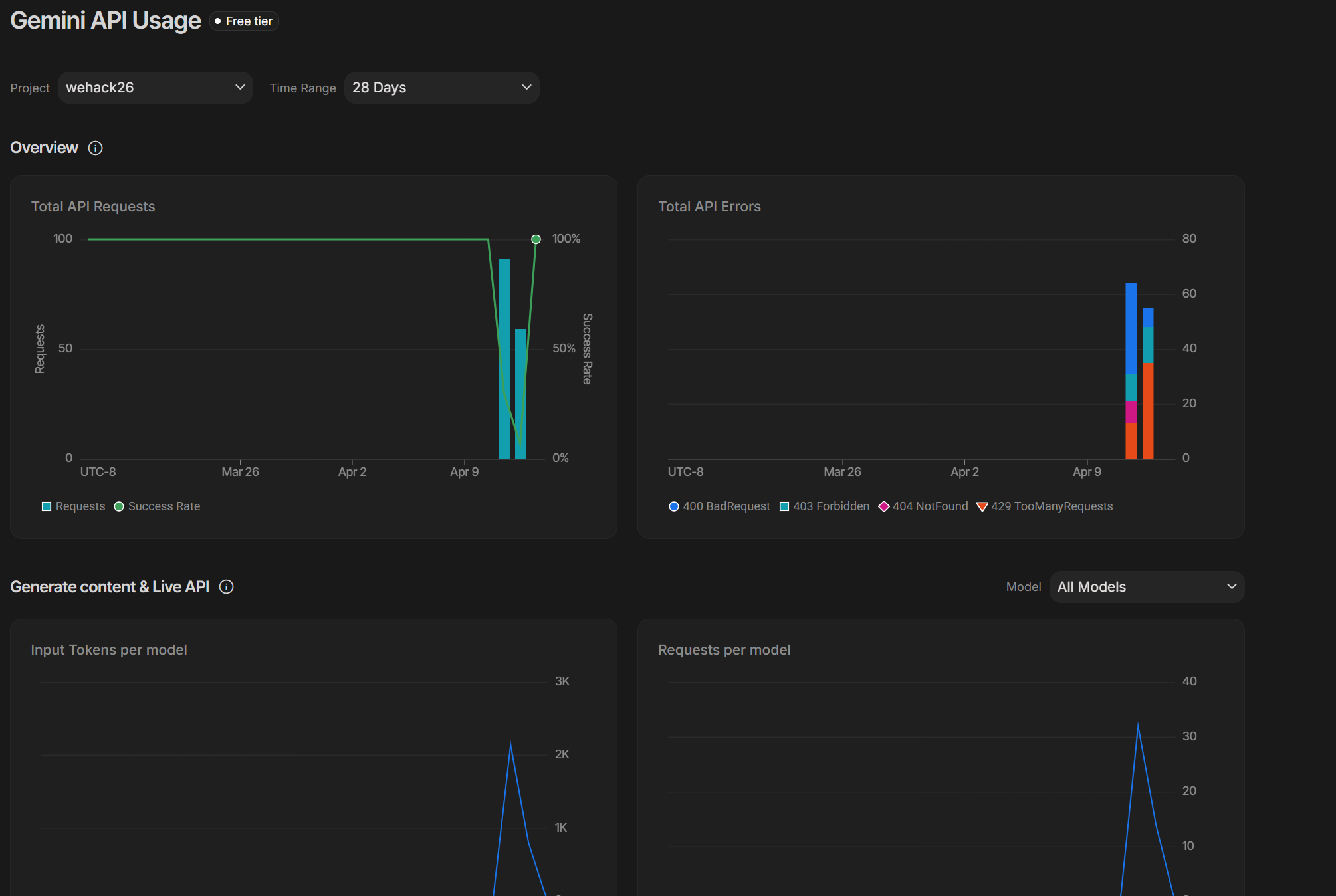This screenshot has width=1336, height=896.
Task: Open the Project wehack26 dropdown
Action: coord(155,88)
